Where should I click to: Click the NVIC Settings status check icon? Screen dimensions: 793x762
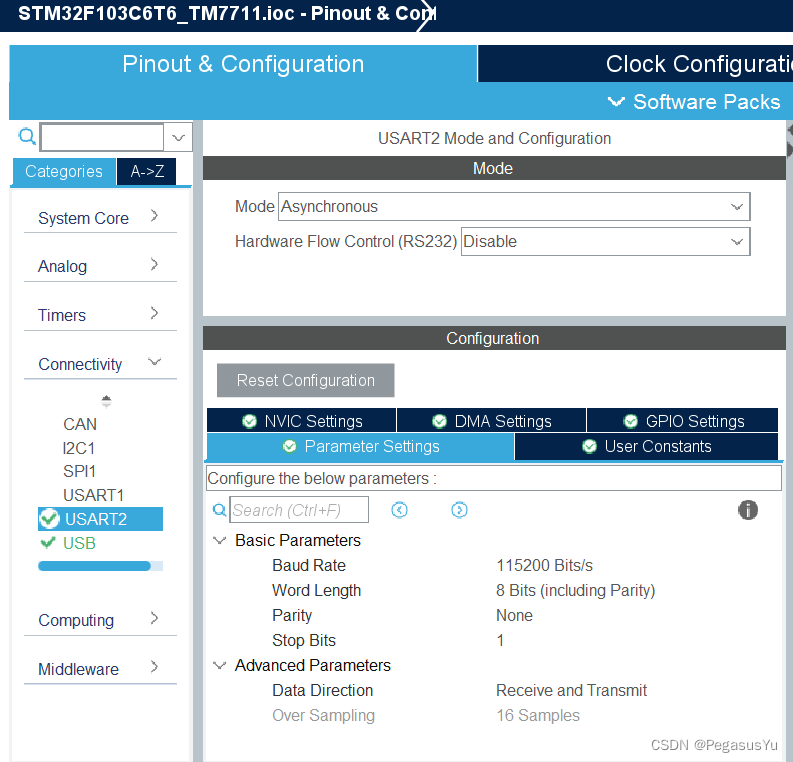pyautogui.click(x=249, y=421)
